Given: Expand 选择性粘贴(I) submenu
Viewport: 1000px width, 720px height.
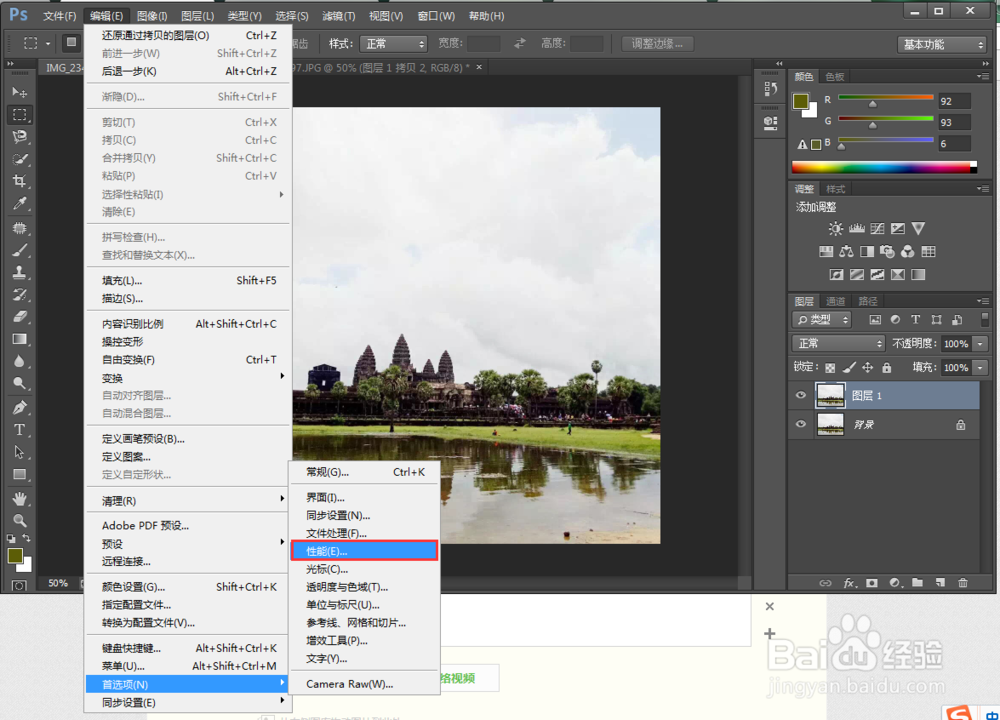Looking at the screenshot, I should [189, 194].
